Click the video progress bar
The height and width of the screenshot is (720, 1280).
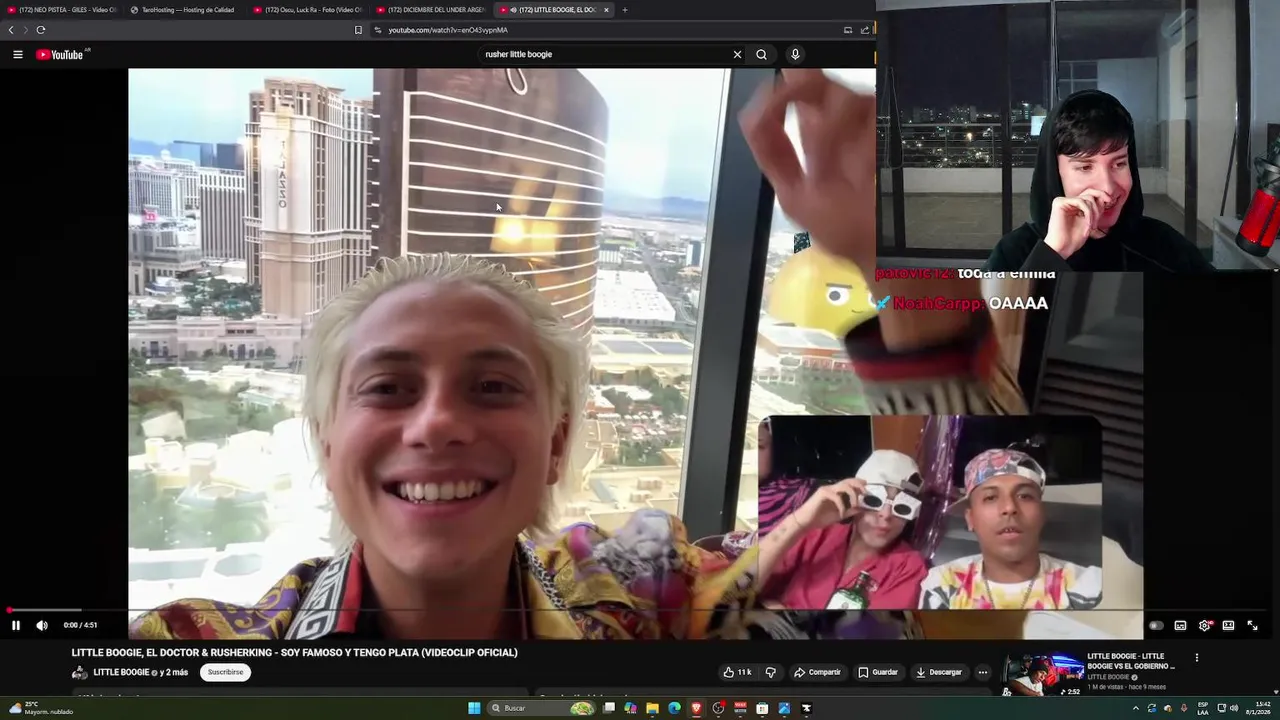(x=640, y=609)
